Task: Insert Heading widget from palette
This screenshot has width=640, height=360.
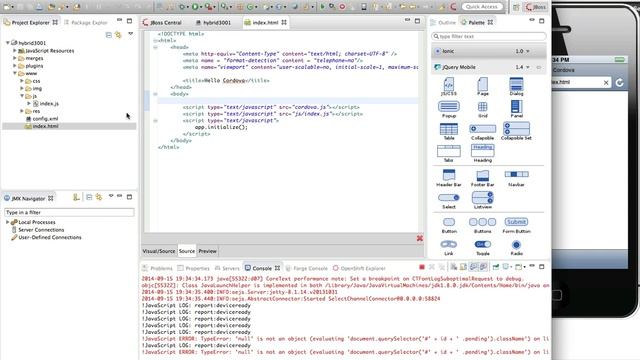Action: pyautogui.click(x=482, y=153)
